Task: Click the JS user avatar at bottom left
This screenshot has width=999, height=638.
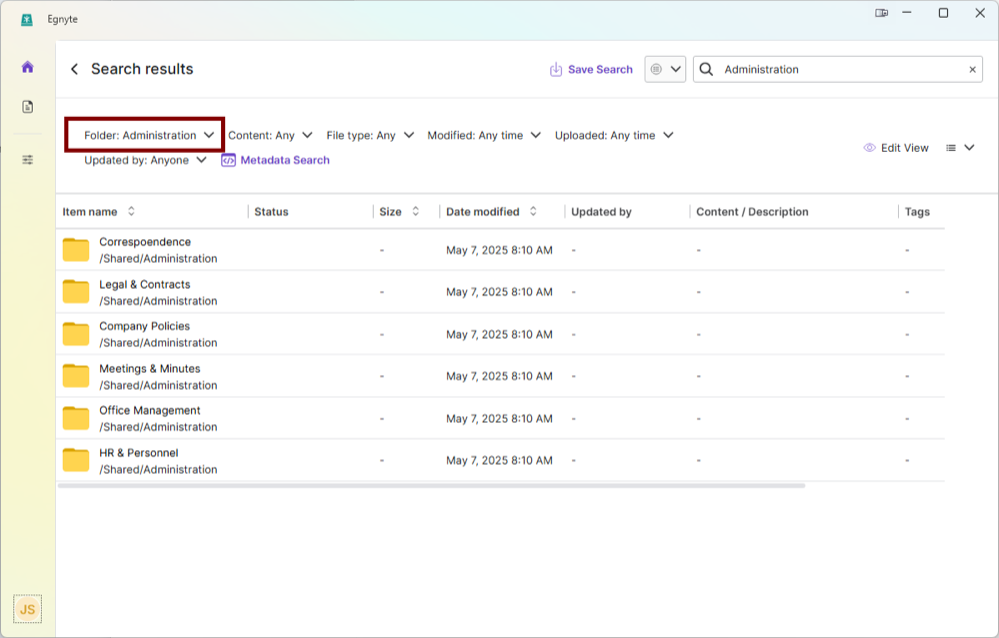Action: coord(27,609)
